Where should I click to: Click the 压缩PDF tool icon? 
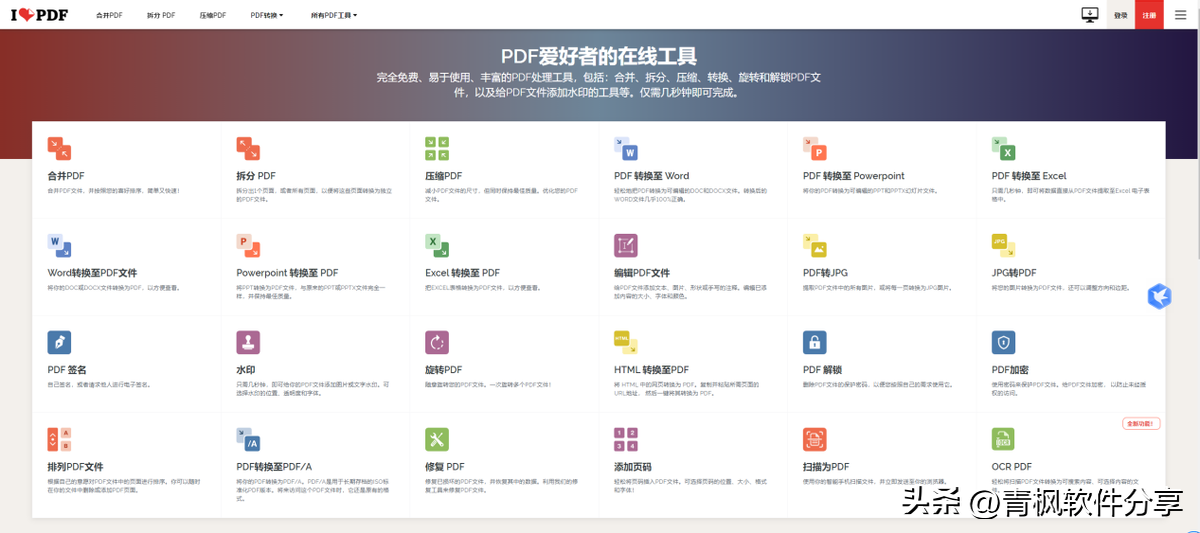(437, 148)
